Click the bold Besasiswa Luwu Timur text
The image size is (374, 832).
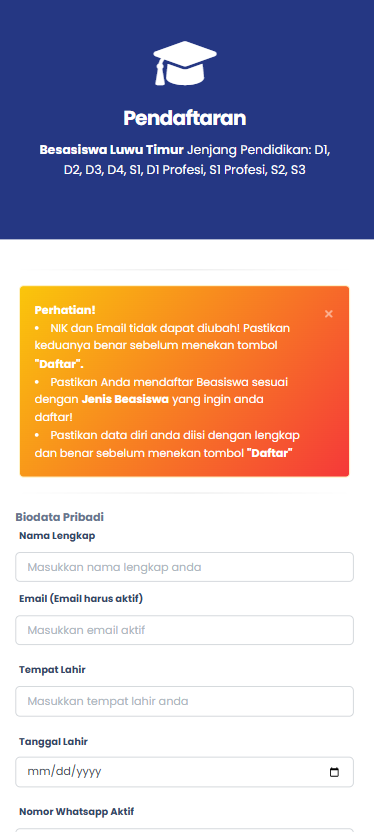111,150
